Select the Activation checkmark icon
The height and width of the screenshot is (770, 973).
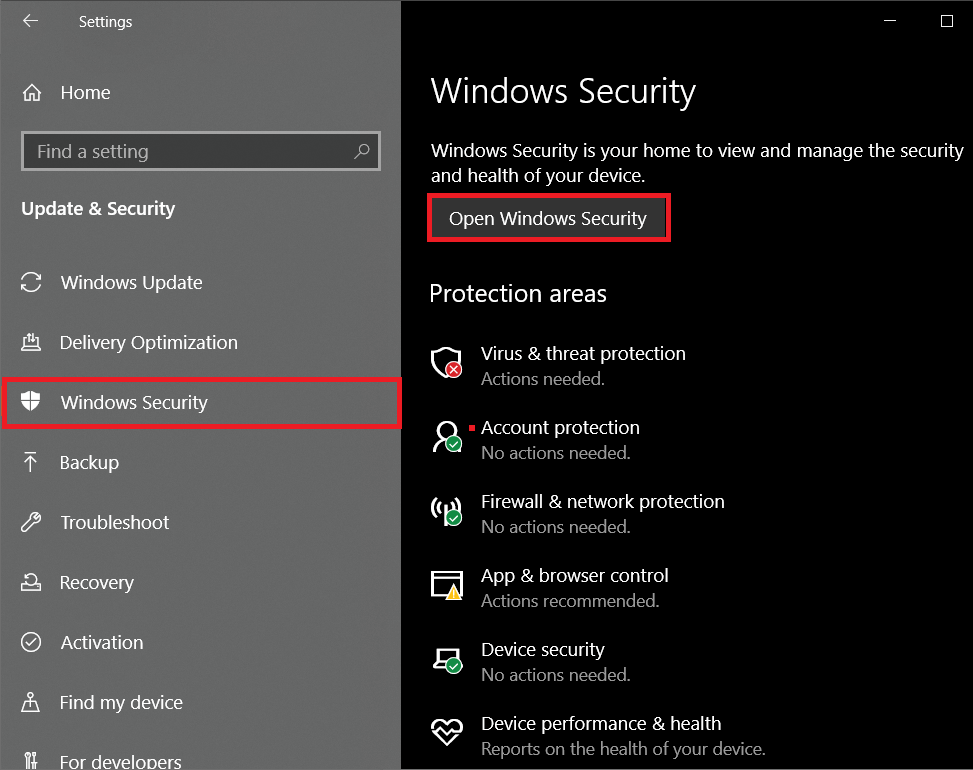pos(31,642)
